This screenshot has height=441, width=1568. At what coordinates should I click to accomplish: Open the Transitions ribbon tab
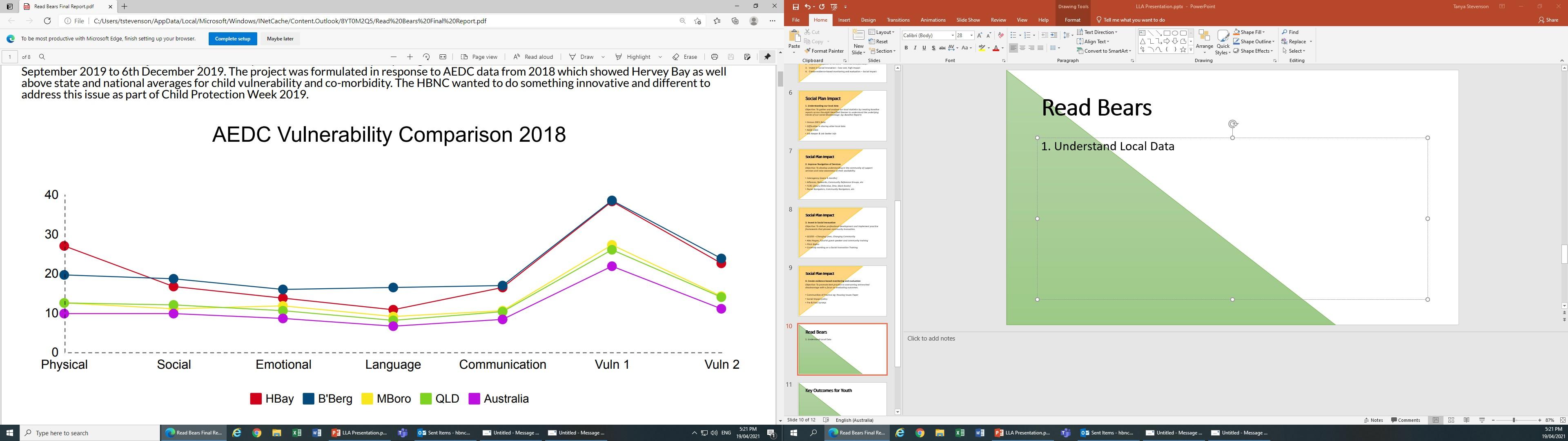coord(898,20)
